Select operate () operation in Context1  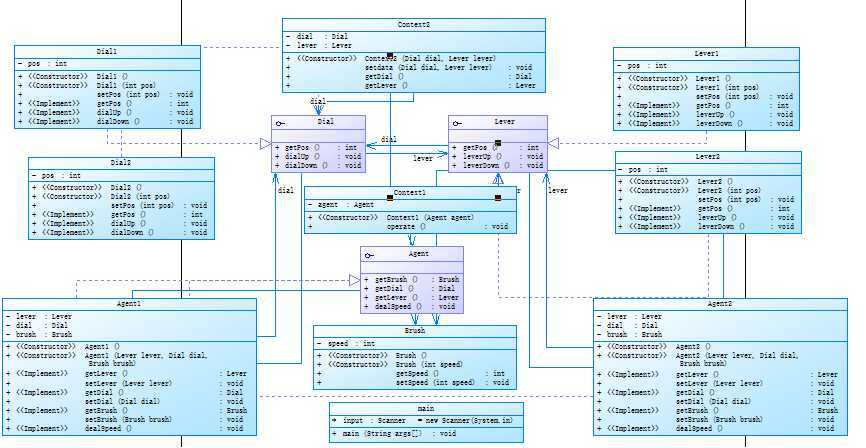click(406, 226)
